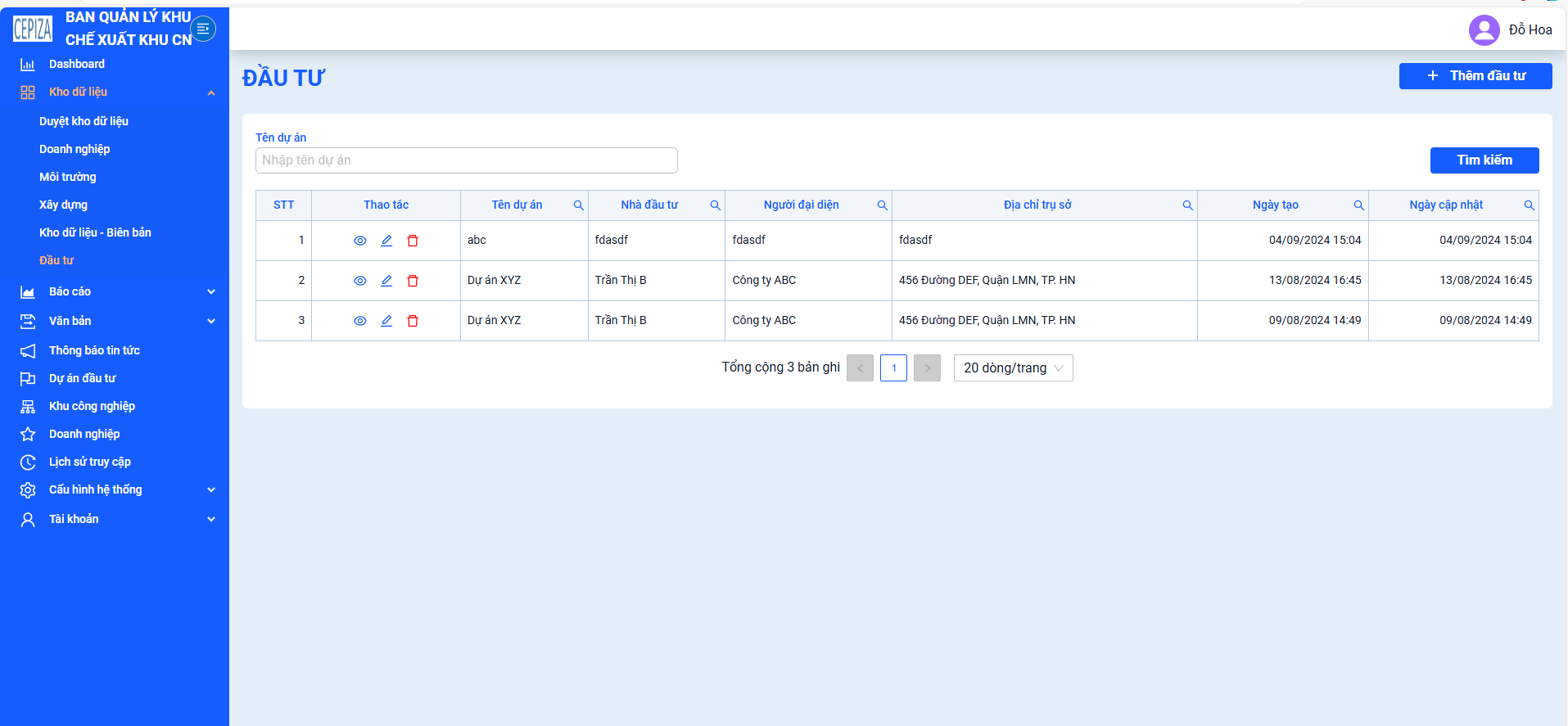Click the Tìm kiếm button
The height and width of the screenshot is (726, 1568).
click(1484, 160)
